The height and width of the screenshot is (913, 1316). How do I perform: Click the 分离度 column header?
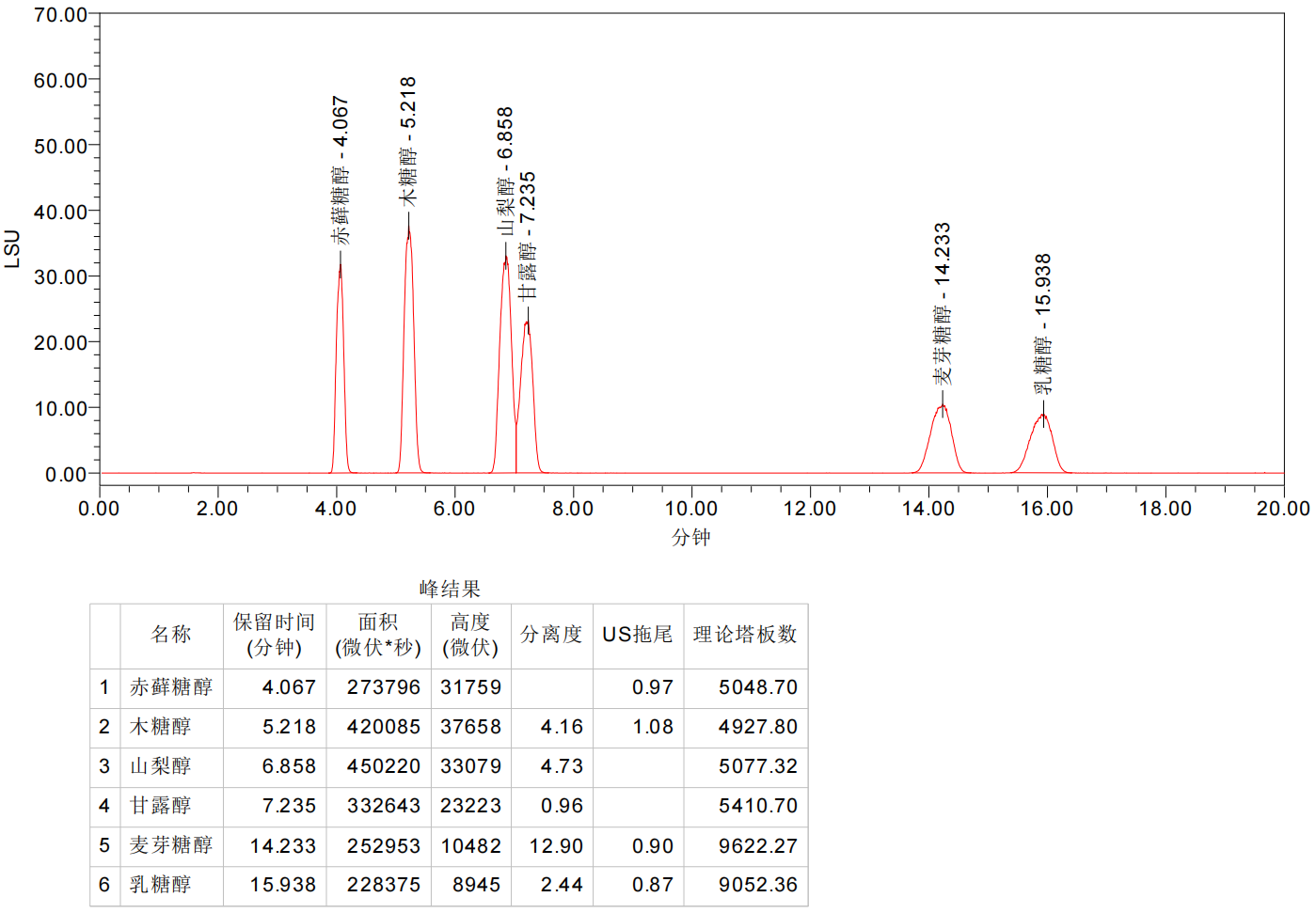click(x=551, y=635)
